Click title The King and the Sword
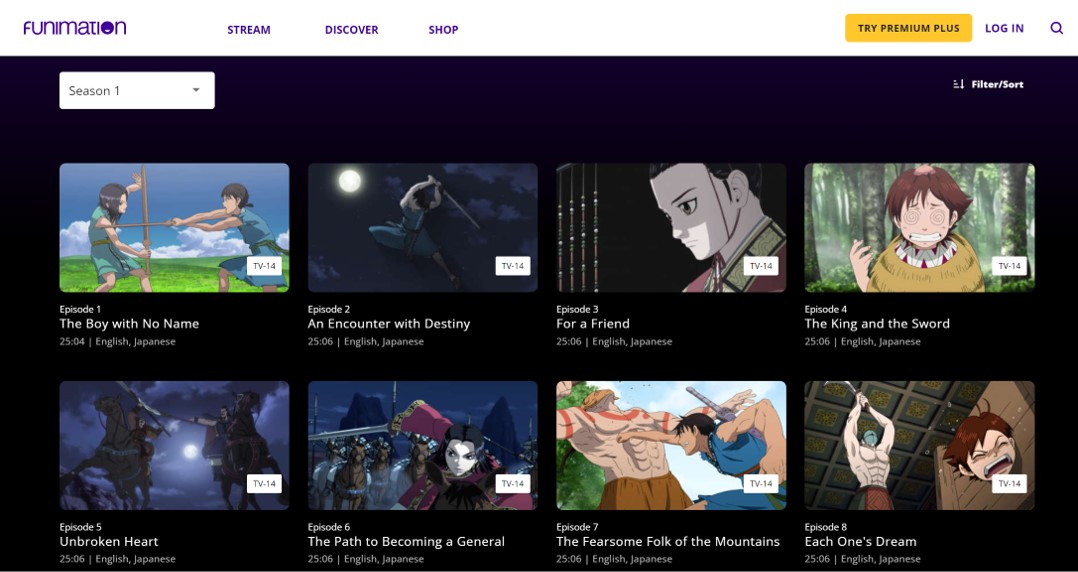Viewport: 1078px width, 572px height. pyautogui.click(x=877, y=324)
